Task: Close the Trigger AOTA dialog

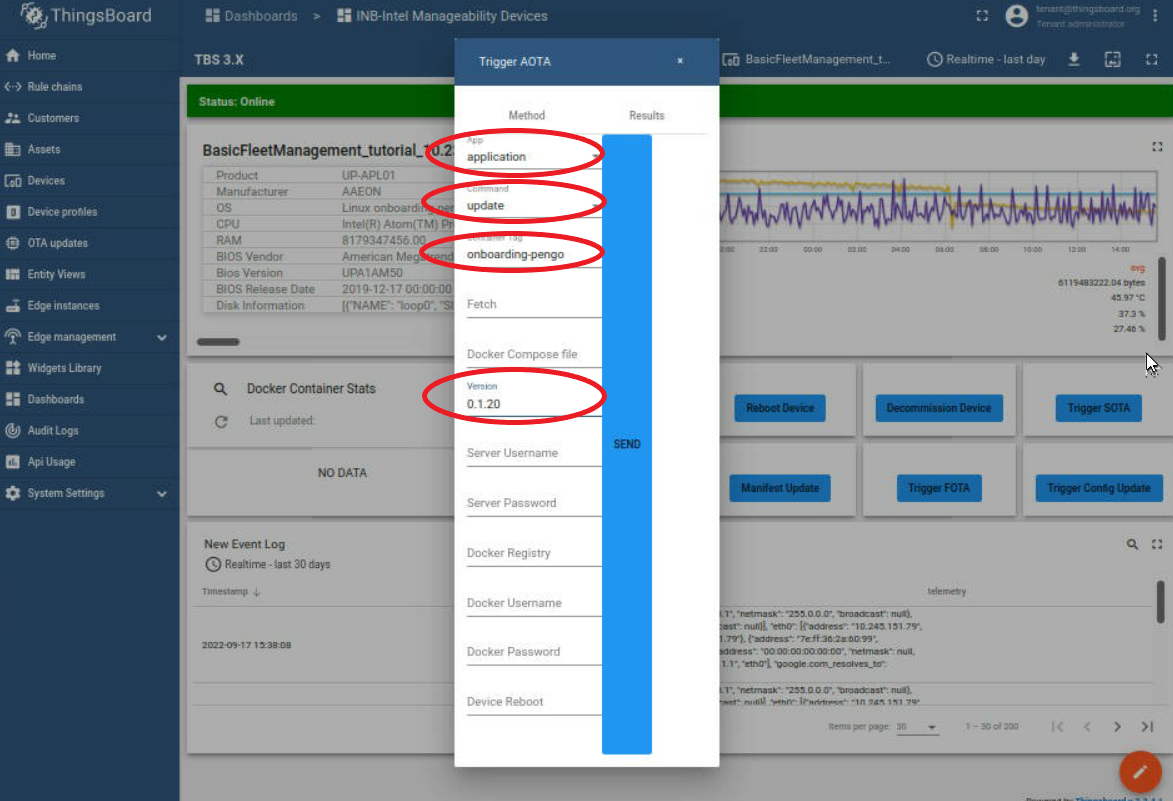Action: click(x=680, y=61)
